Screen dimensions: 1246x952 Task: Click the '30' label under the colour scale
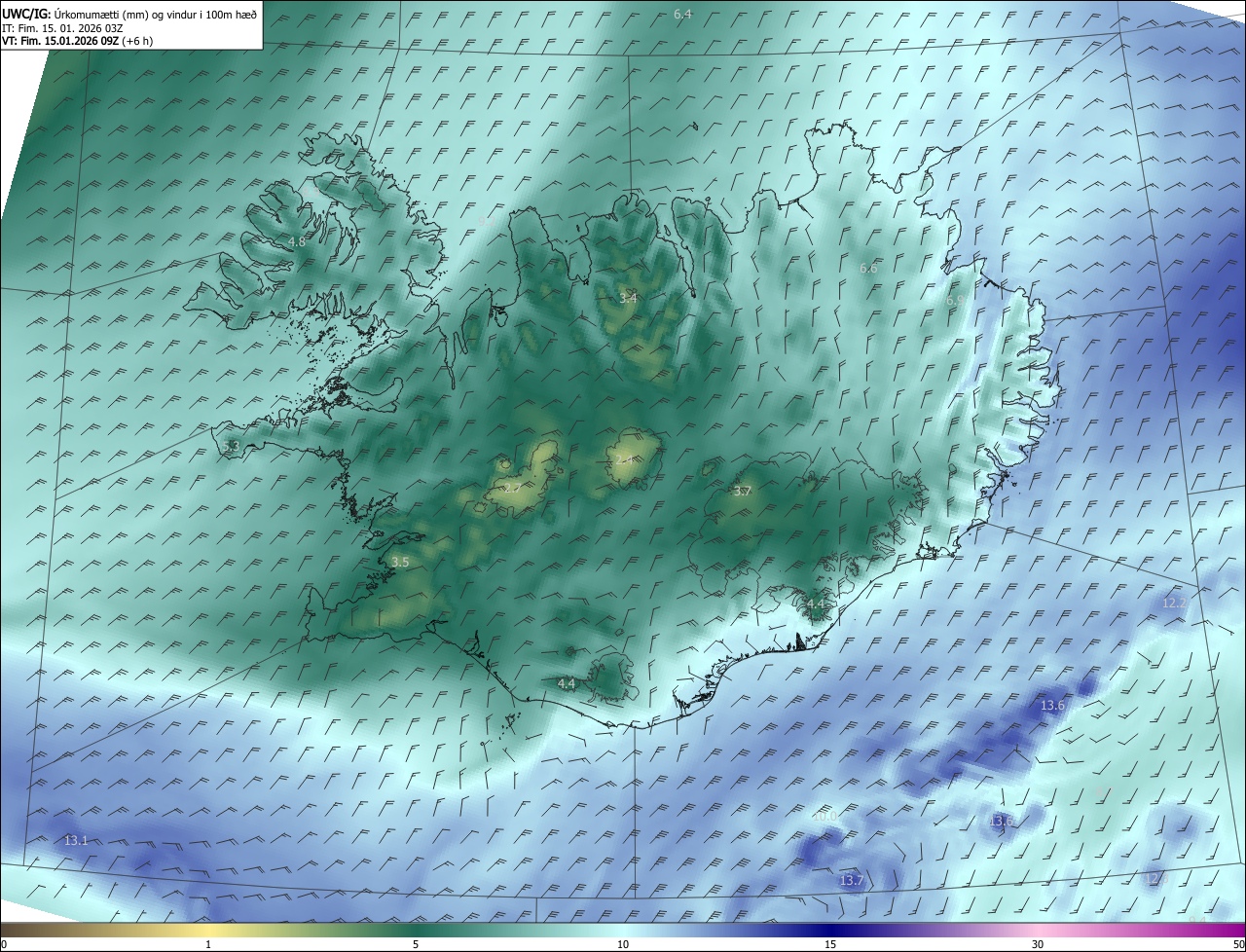[1038, 944]
